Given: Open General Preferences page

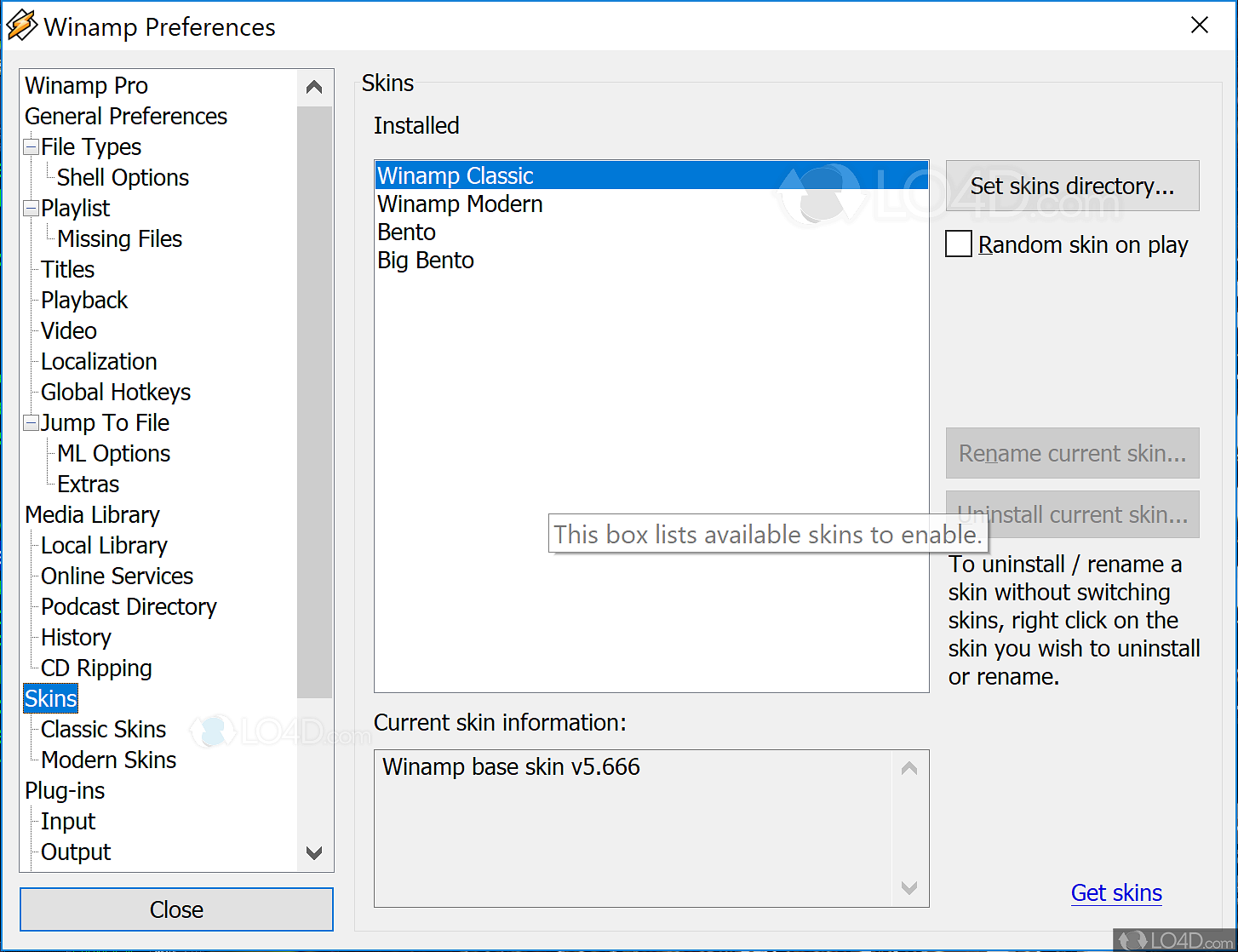Looking at the screenshot, I should (x=126, y=117).
